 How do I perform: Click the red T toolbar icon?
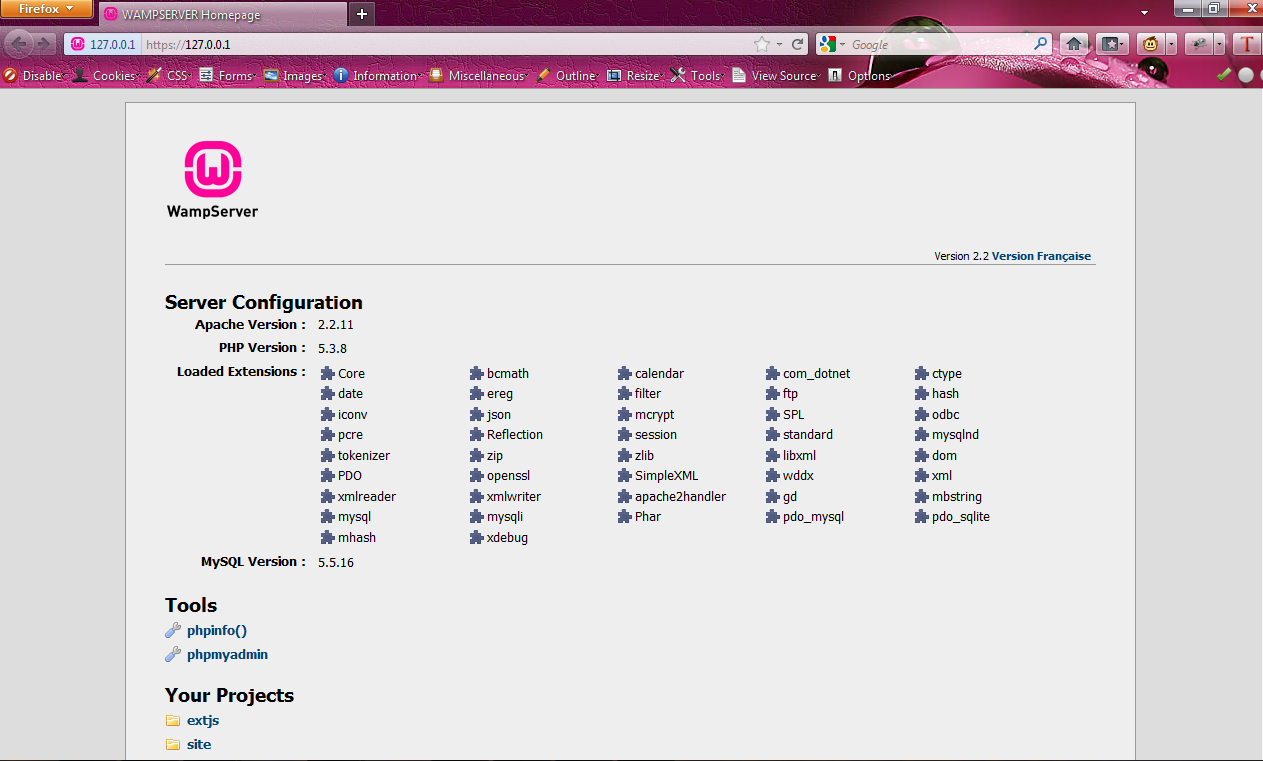(1246, 44)
